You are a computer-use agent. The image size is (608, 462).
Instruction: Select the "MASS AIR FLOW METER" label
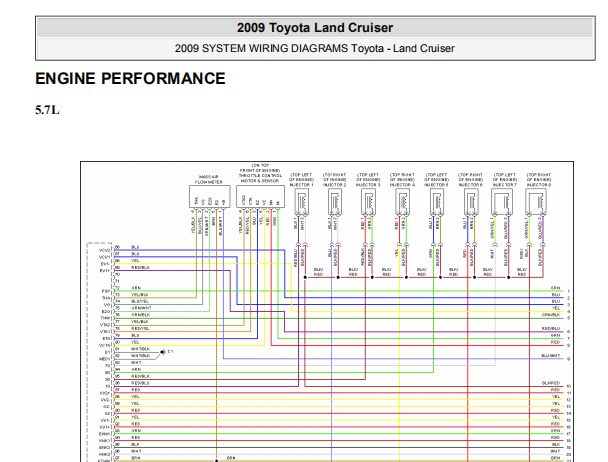[209, 179]
